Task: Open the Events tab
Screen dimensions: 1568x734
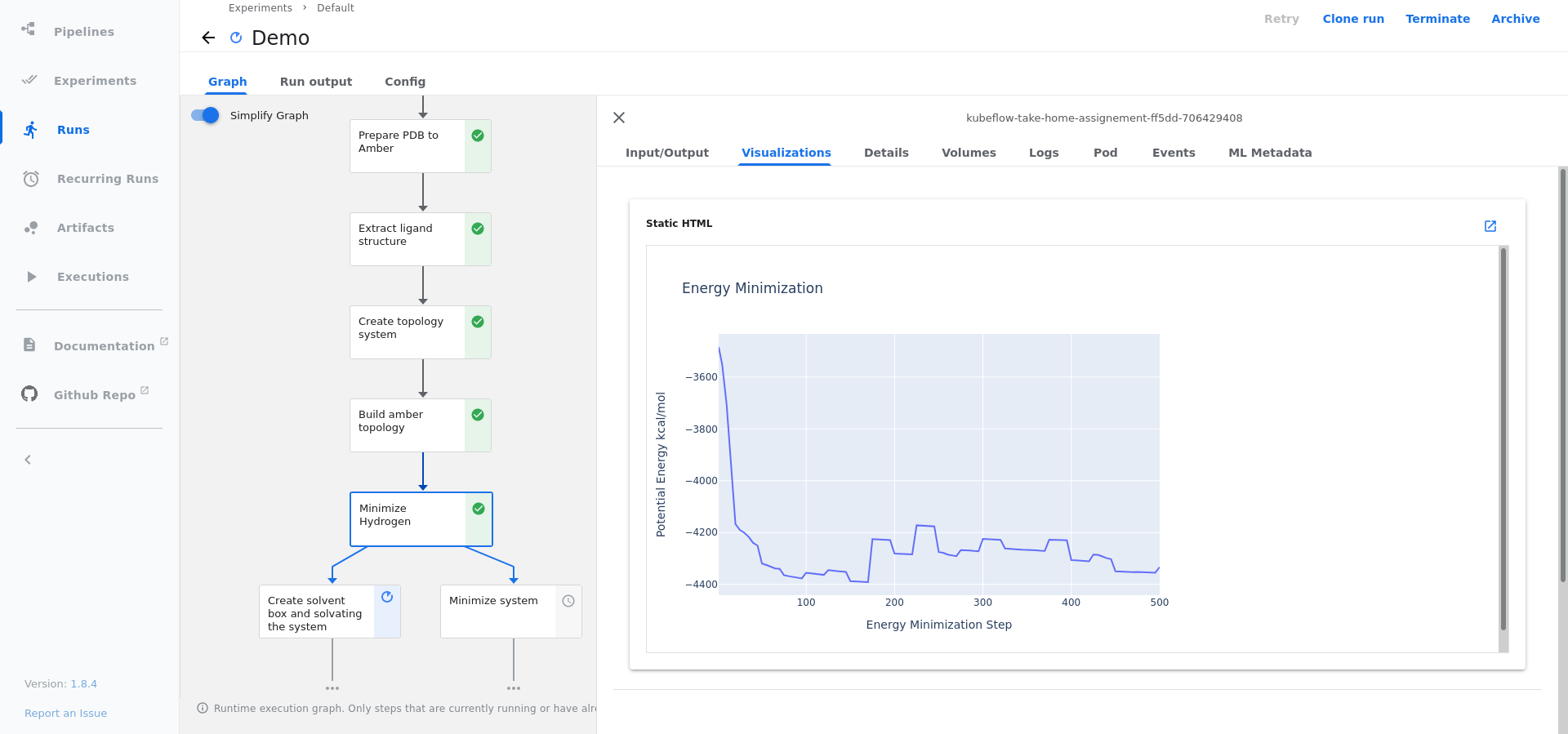Action: click(x=1174, y=153)
